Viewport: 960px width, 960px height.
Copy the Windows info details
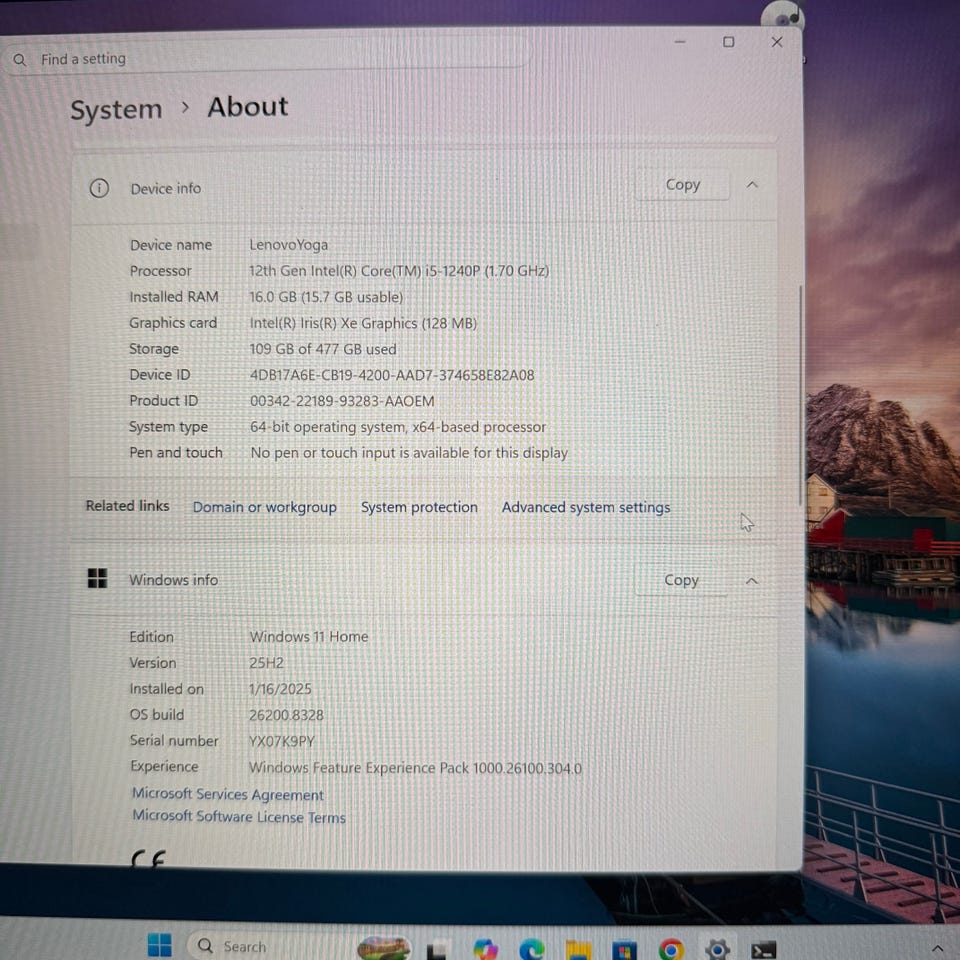[681, 580]
